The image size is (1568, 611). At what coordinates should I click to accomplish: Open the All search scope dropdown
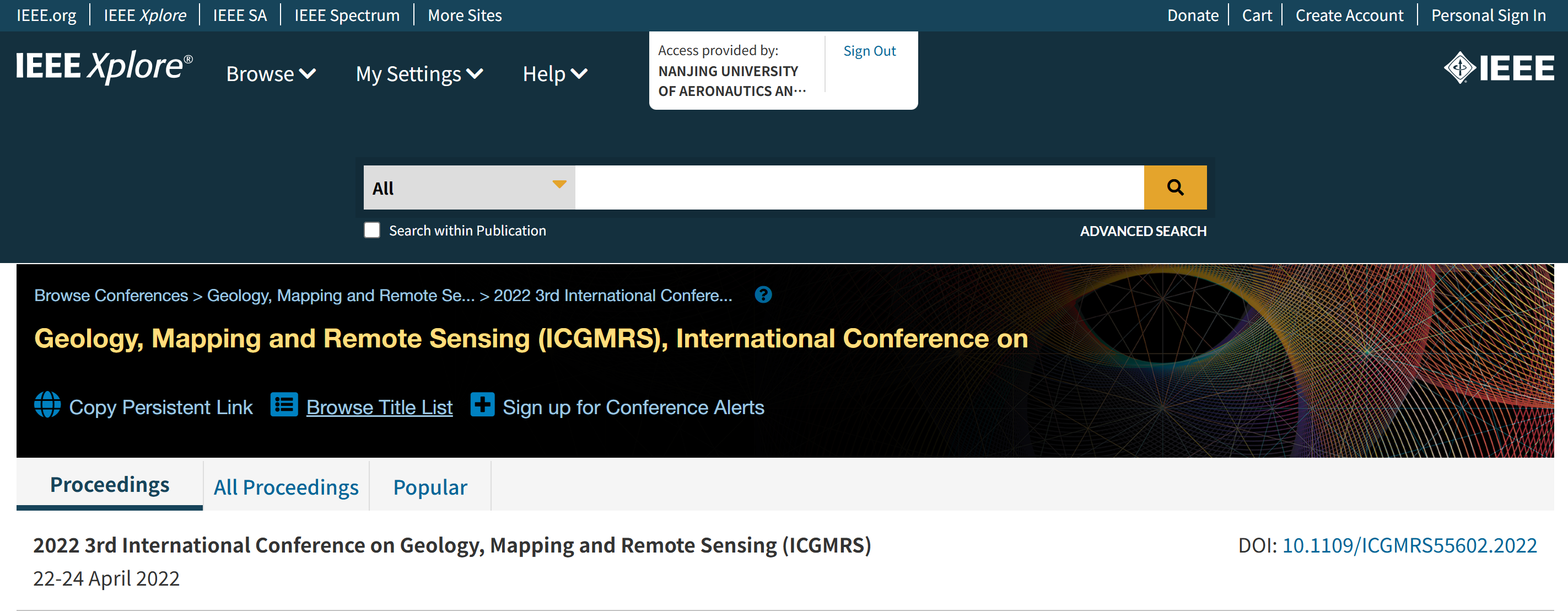[x=470, y=187]
